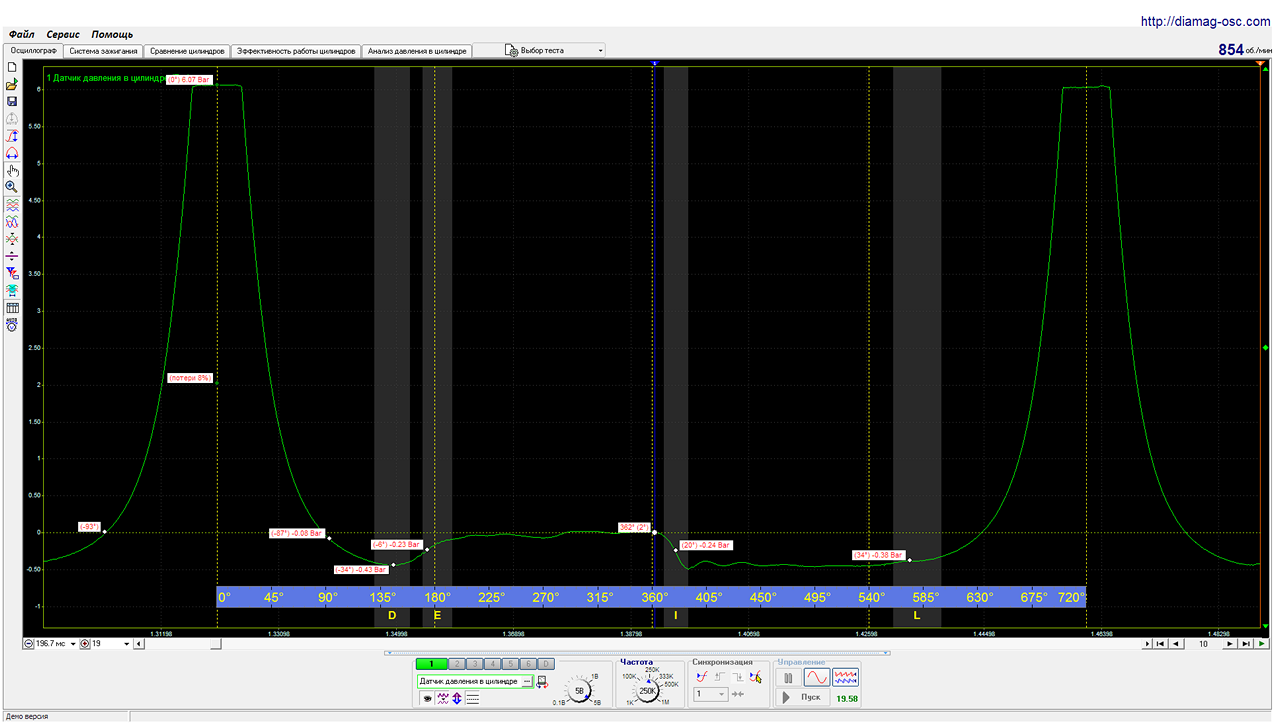Click the new file icon
1280x725 pixels.
12,67
